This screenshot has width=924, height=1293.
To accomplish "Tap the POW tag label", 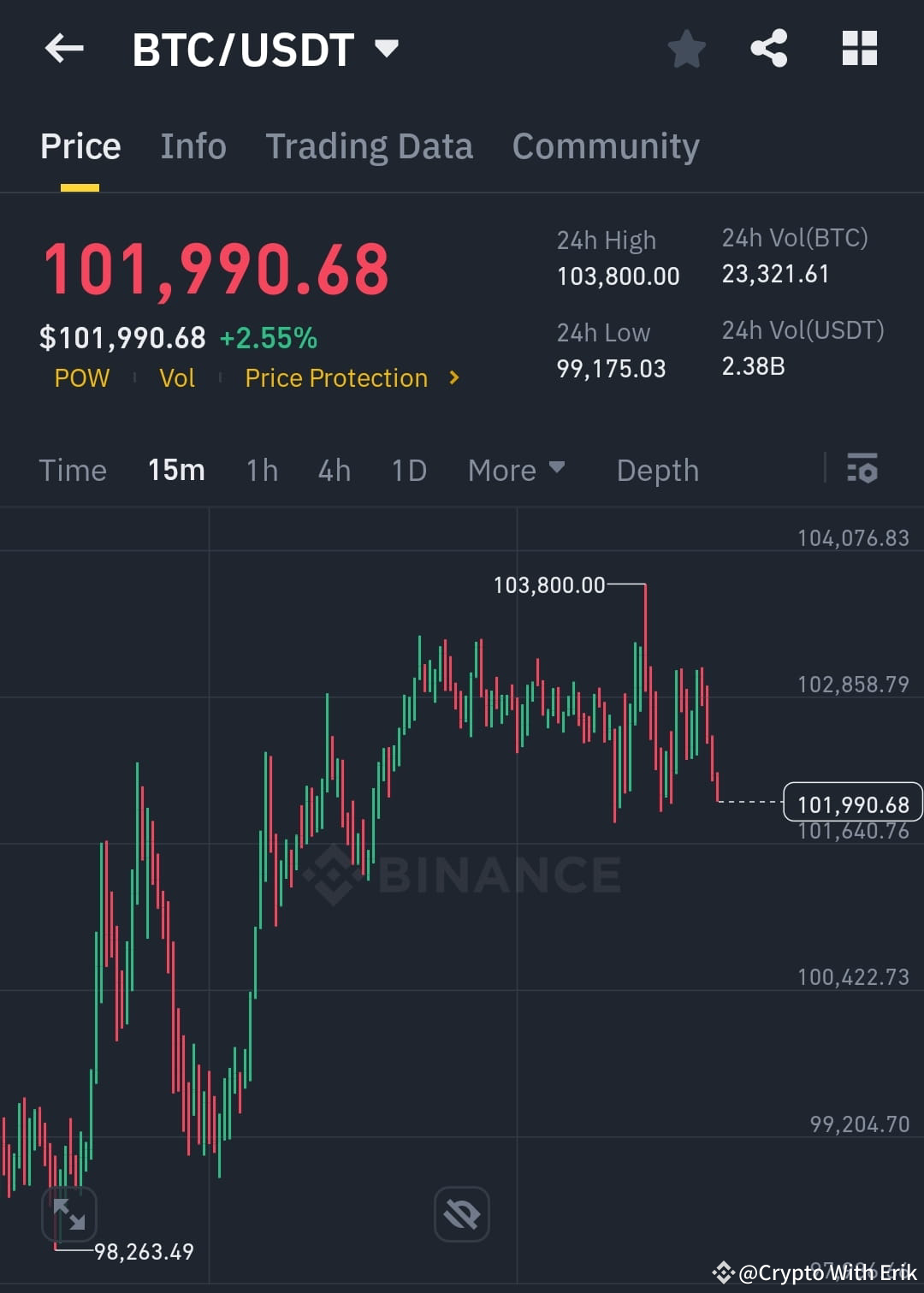I will tap(81, 377).
